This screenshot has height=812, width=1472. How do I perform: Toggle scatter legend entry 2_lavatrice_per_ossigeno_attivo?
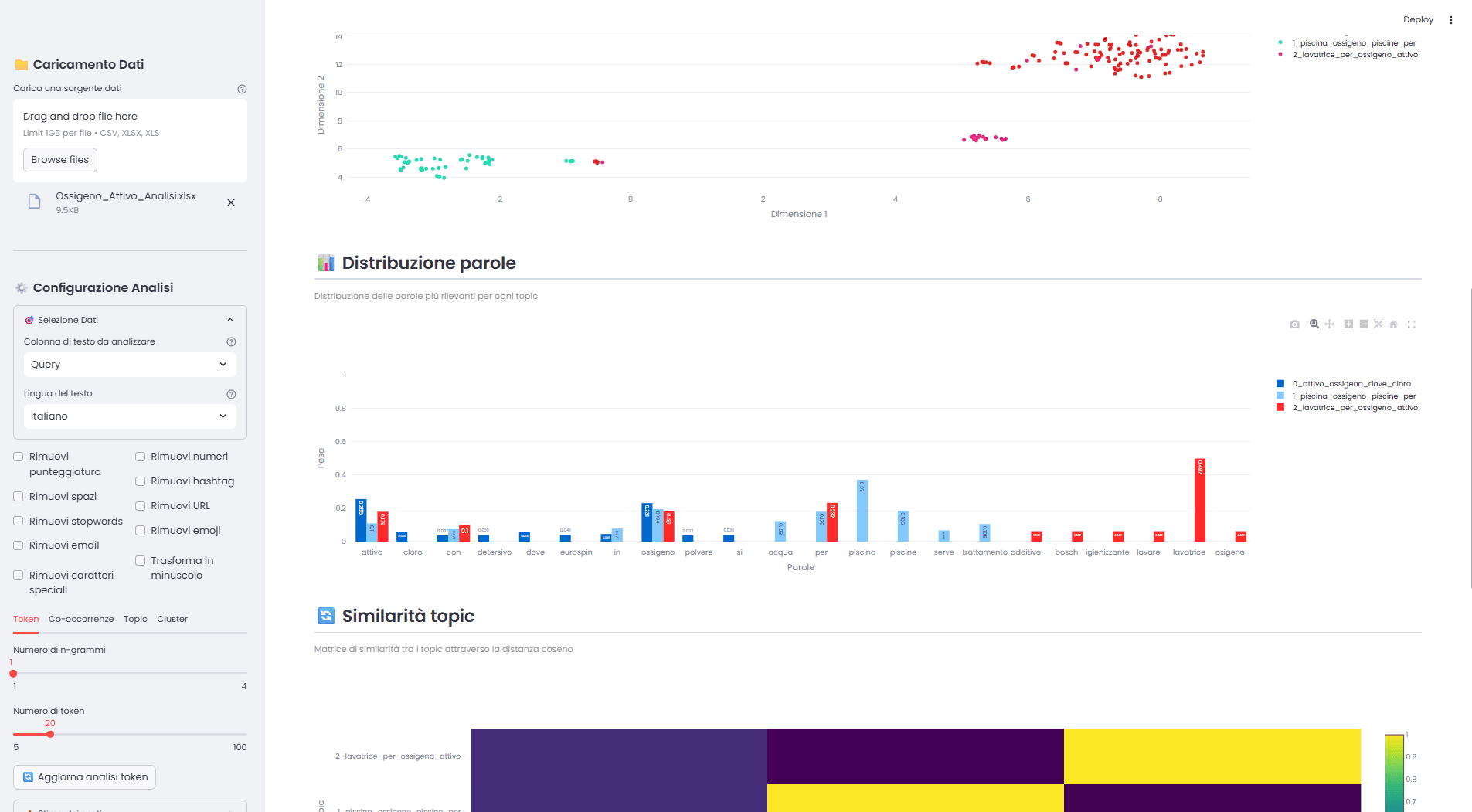(1348, 55)
